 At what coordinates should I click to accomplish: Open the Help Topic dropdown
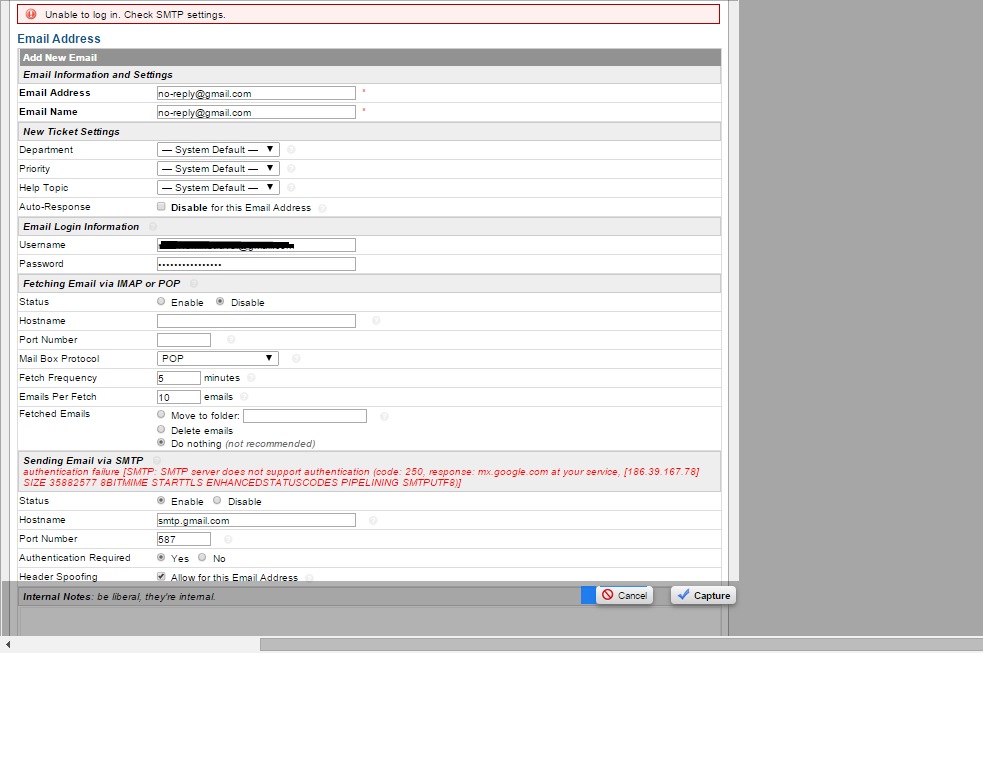pos(218,188)
